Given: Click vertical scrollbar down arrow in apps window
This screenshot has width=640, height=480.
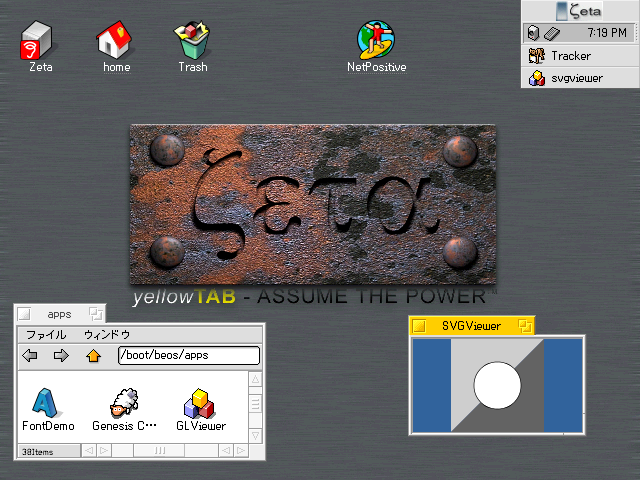Looking at the screenshot, I should (x=255, y=436).
